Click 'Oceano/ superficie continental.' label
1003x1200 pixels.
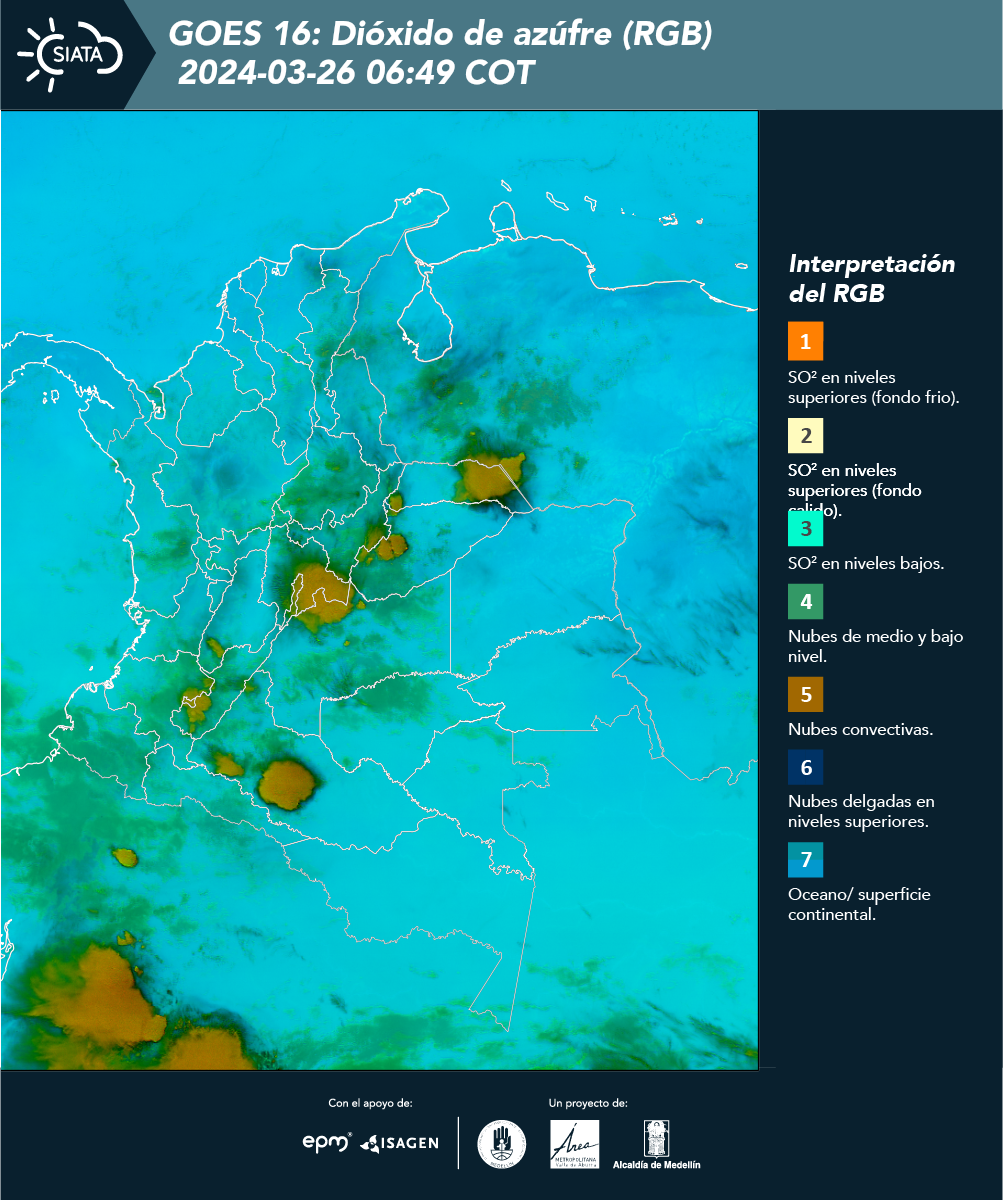(859, 904)
